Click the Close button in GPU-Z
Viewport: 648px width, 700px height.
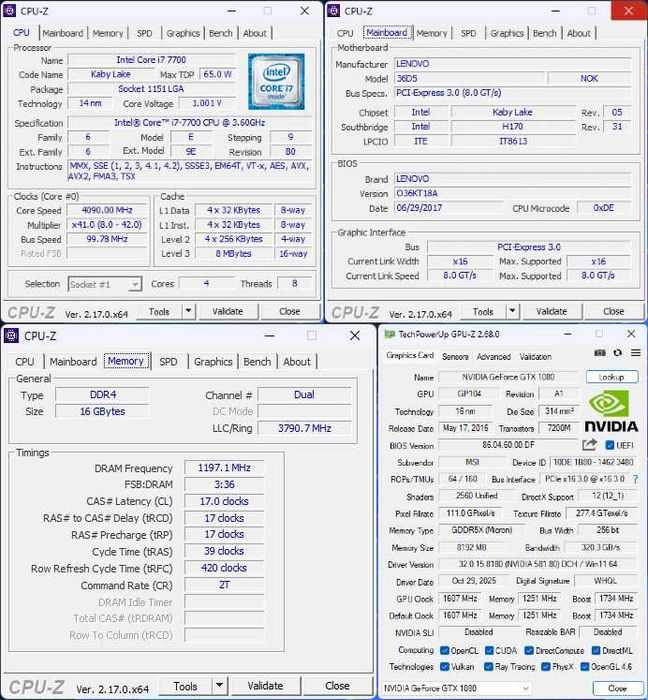tap(617, 688)
